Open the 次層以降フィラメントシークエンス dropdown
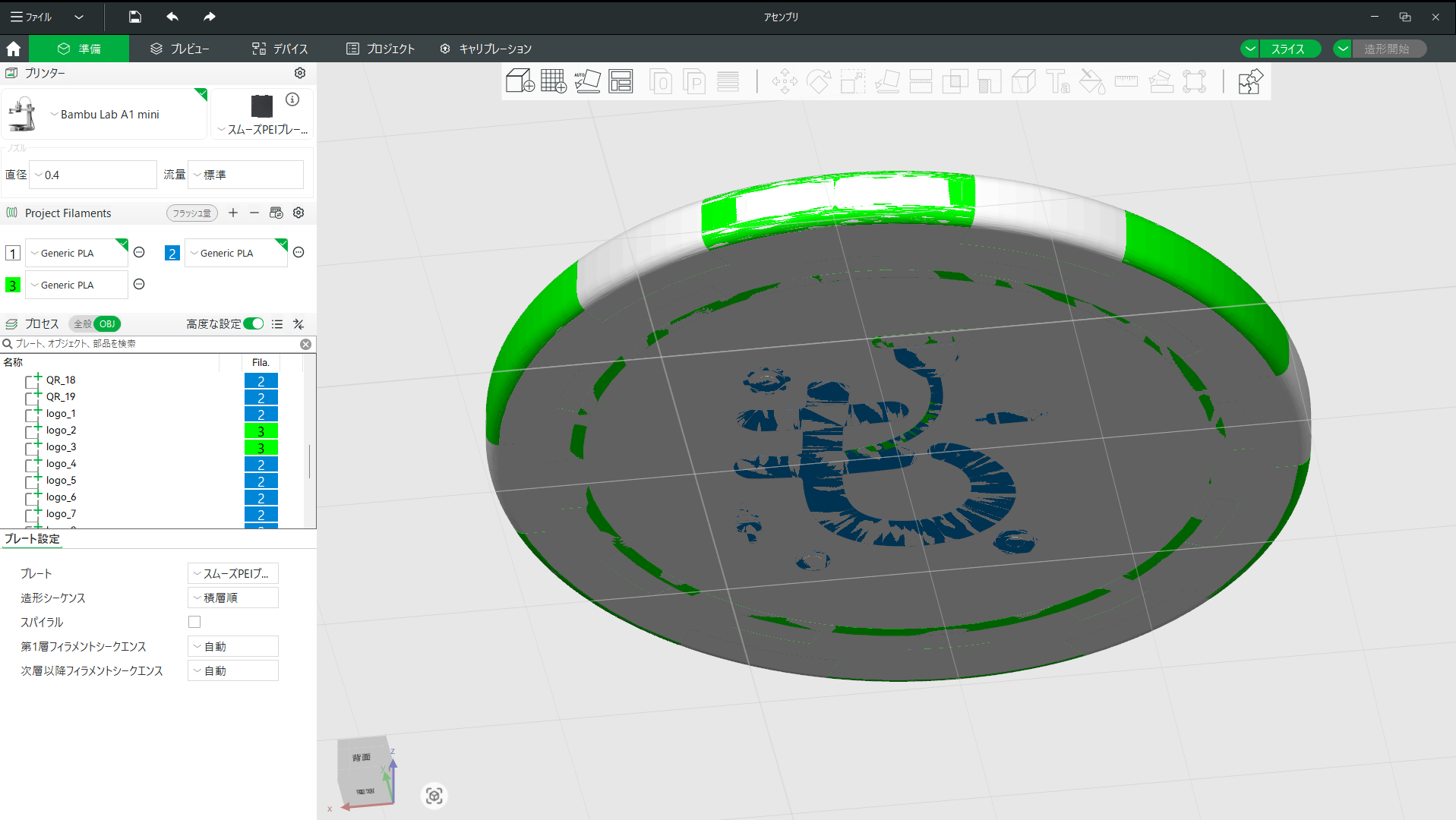The width and height of the screenshot is (1456, 820). coord(233,670)
